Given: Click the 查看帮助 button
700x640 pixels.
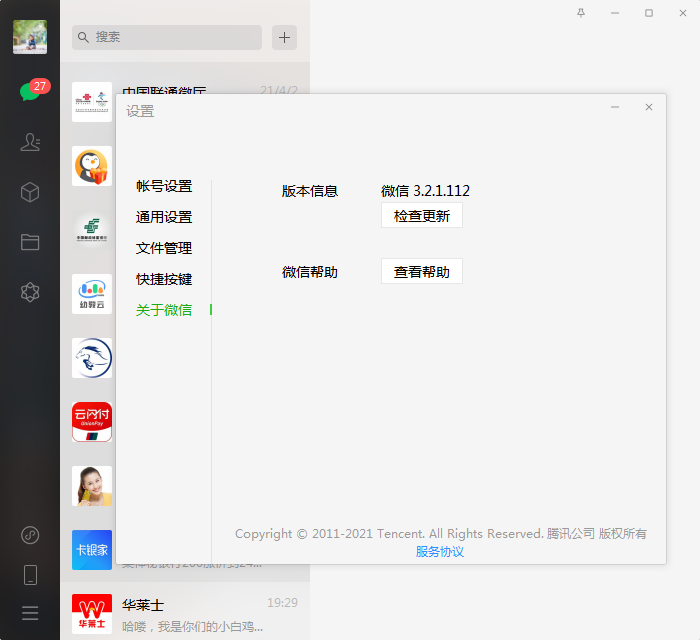Looking at the screenshot, I should click(422, 271).
